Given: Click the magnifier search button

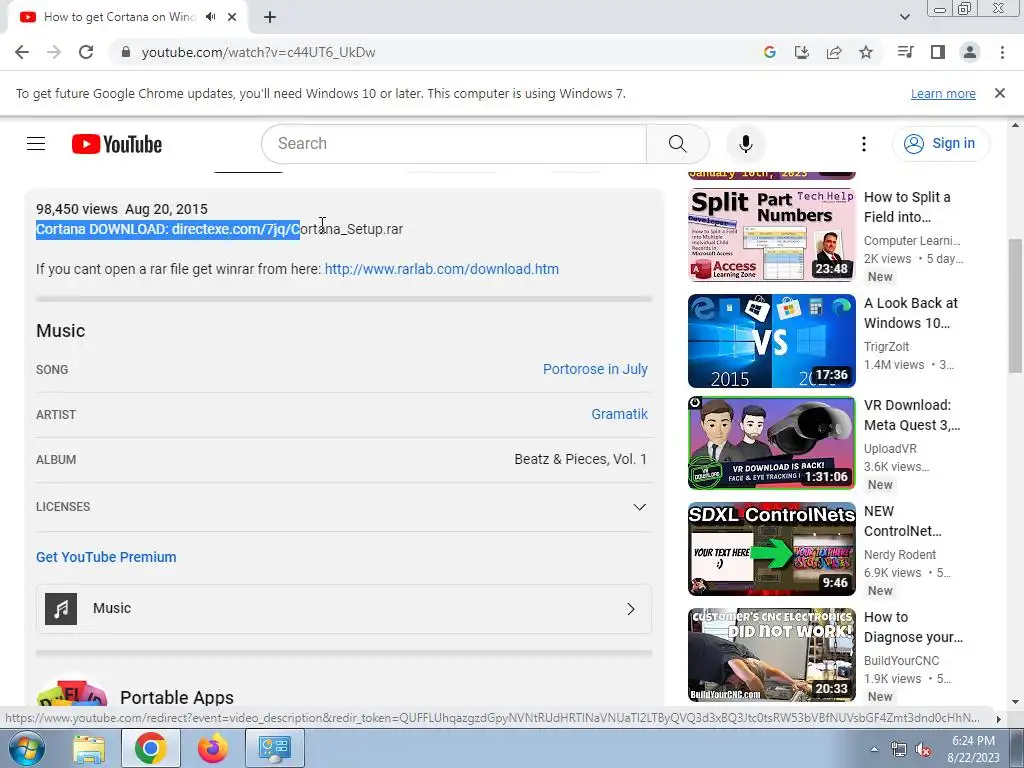Looking at the screenshot, I should click(x=677, y=144).
